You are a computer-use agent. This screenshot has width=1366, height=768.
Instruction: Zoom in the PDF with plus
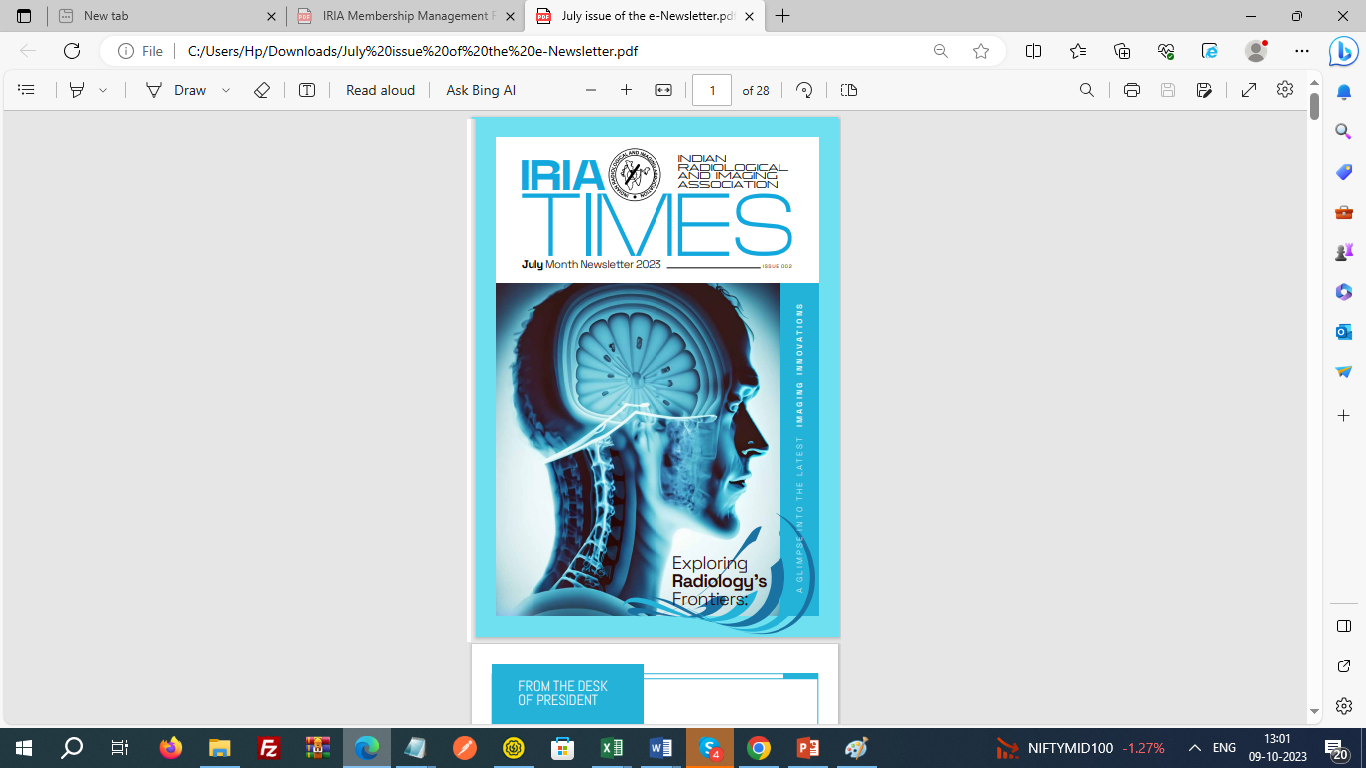(627, 90)
